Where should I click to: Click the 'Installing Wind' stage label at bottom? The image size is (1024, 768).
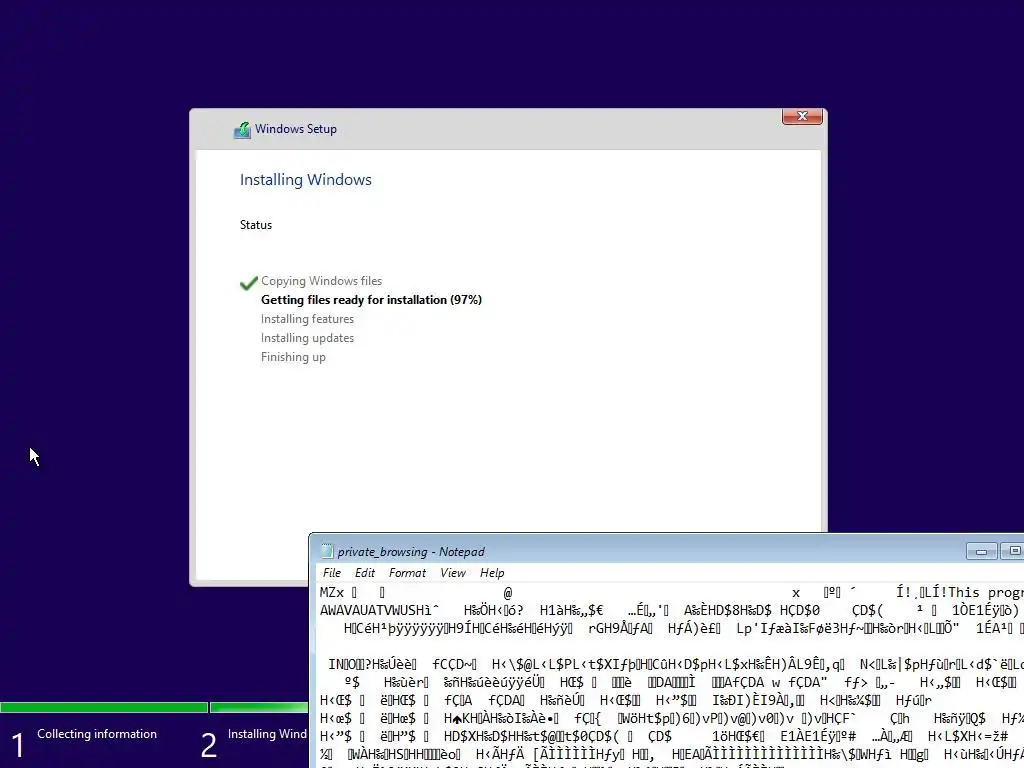[267, 734]
